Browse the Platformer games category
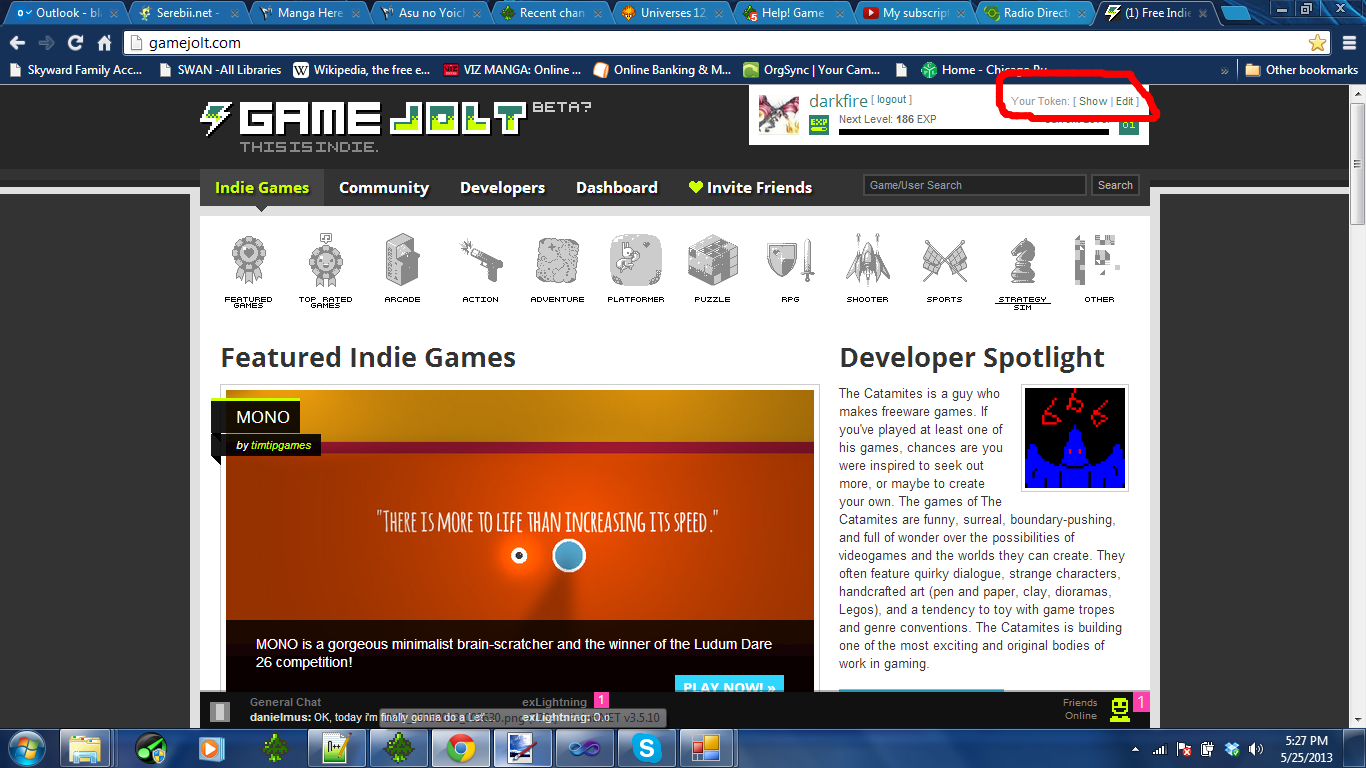The height and width of the screenshot is (768, 1366). click(x=636, y=269)
